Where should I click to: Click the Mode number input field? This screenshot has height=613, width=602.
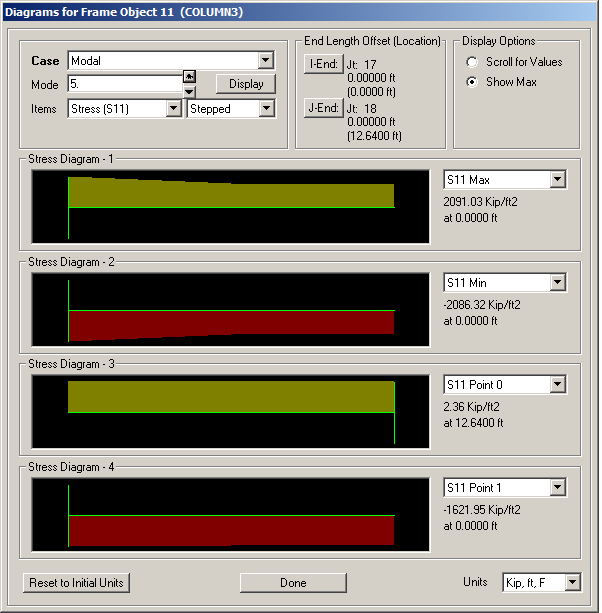124,84
